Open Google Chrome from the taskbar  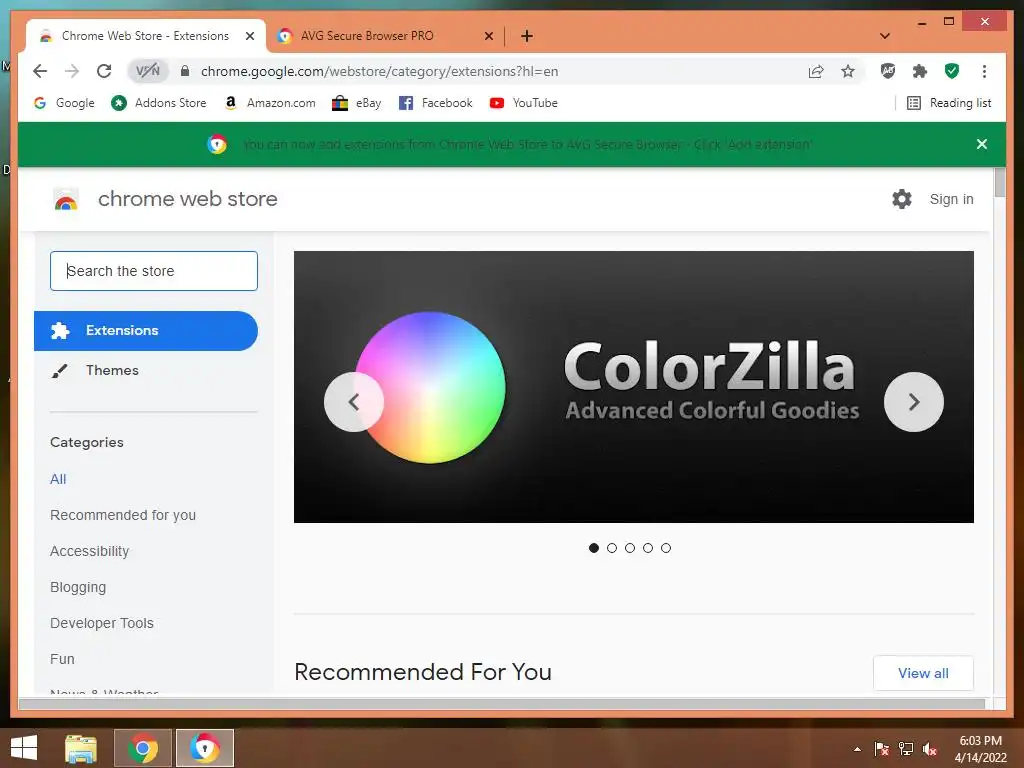143,748
